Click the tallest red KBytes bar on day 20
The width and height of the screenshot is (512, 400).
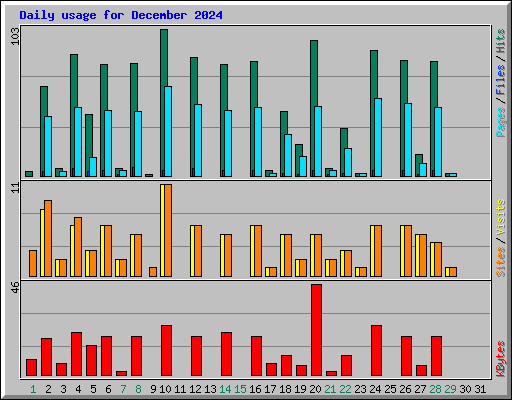point(316,330)
